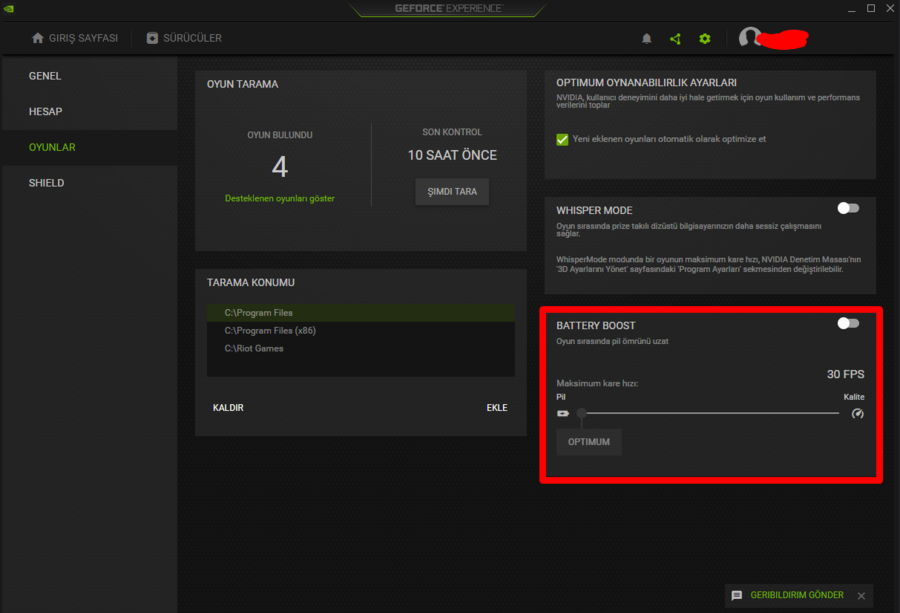This screenshot has height=613, width=900.
Task: Open the notifications bell icon
Action: tap(646, 38)
